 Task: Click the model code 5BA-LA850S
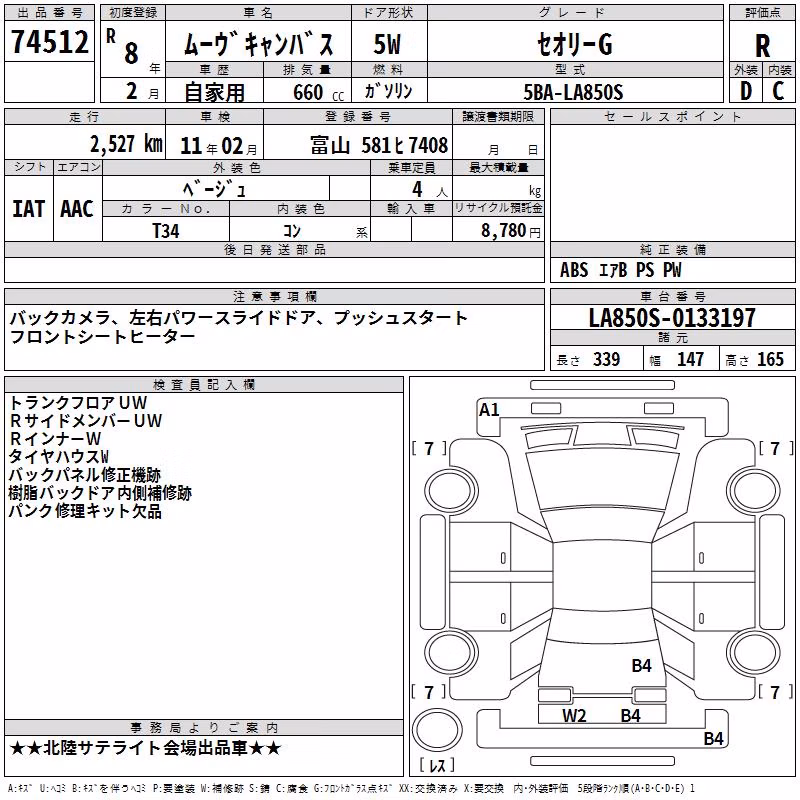coord(573,92)
